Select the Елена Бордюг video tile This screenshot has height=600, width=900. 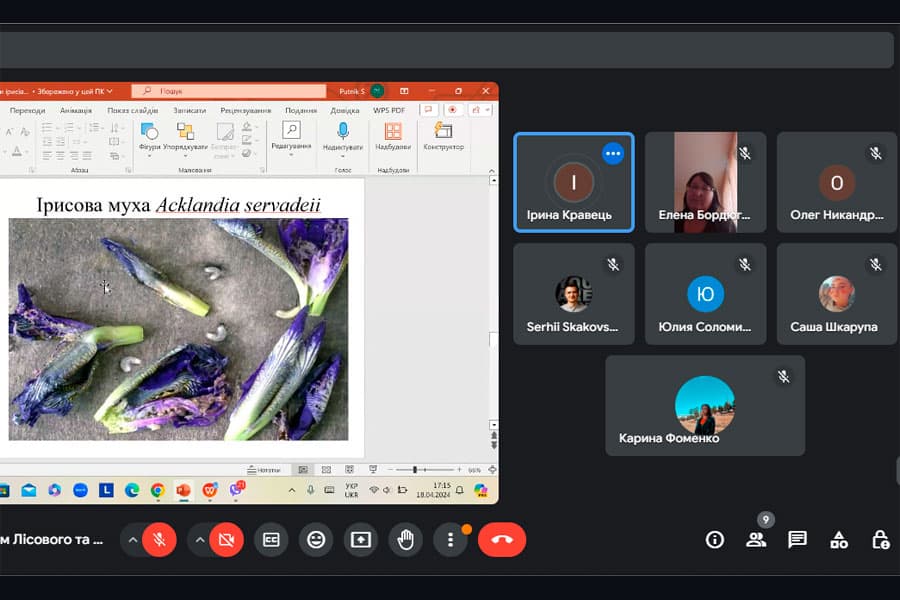click(705, 182)
